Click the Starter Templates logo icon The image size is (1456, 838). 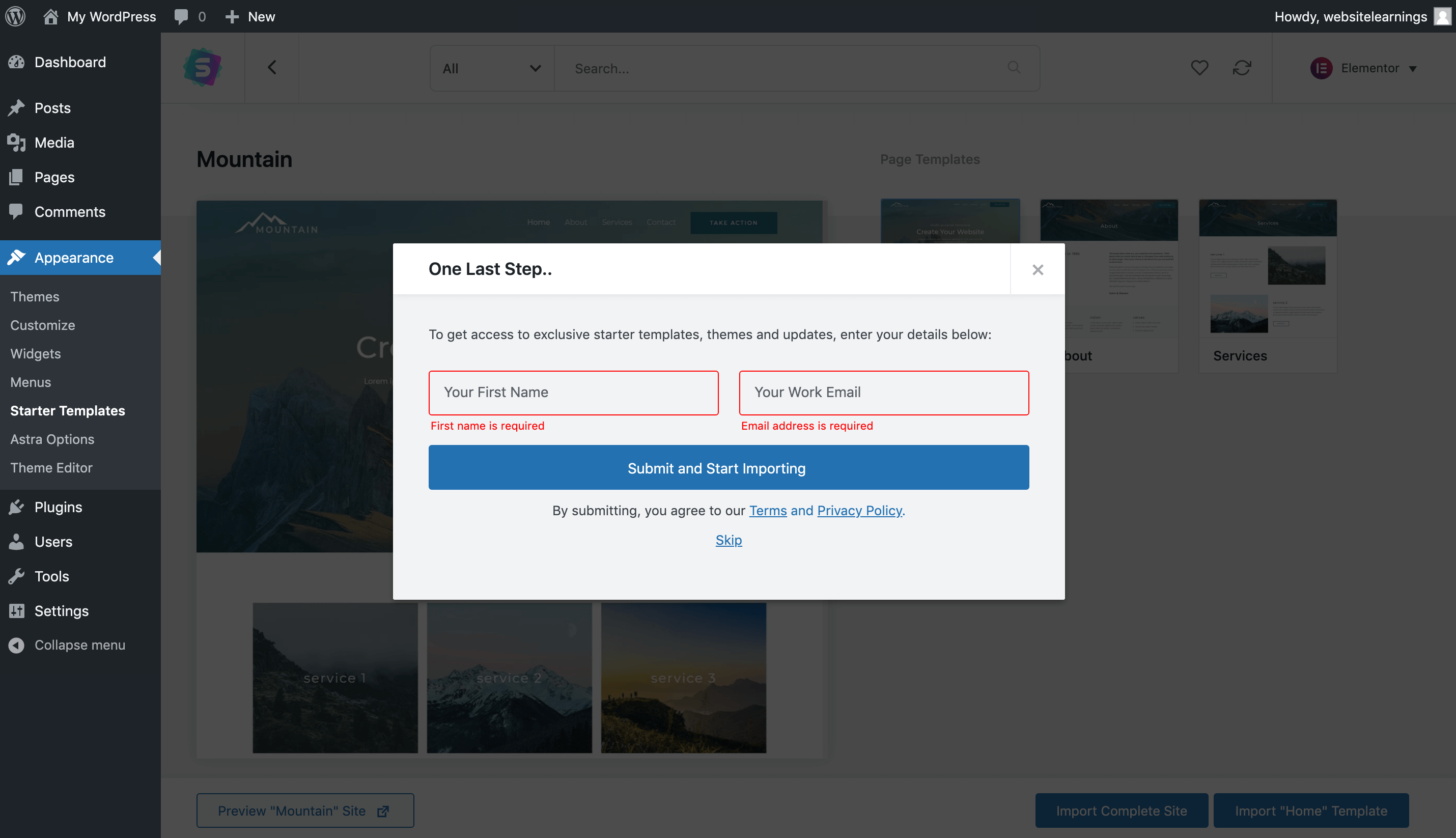tap(203, 67)
